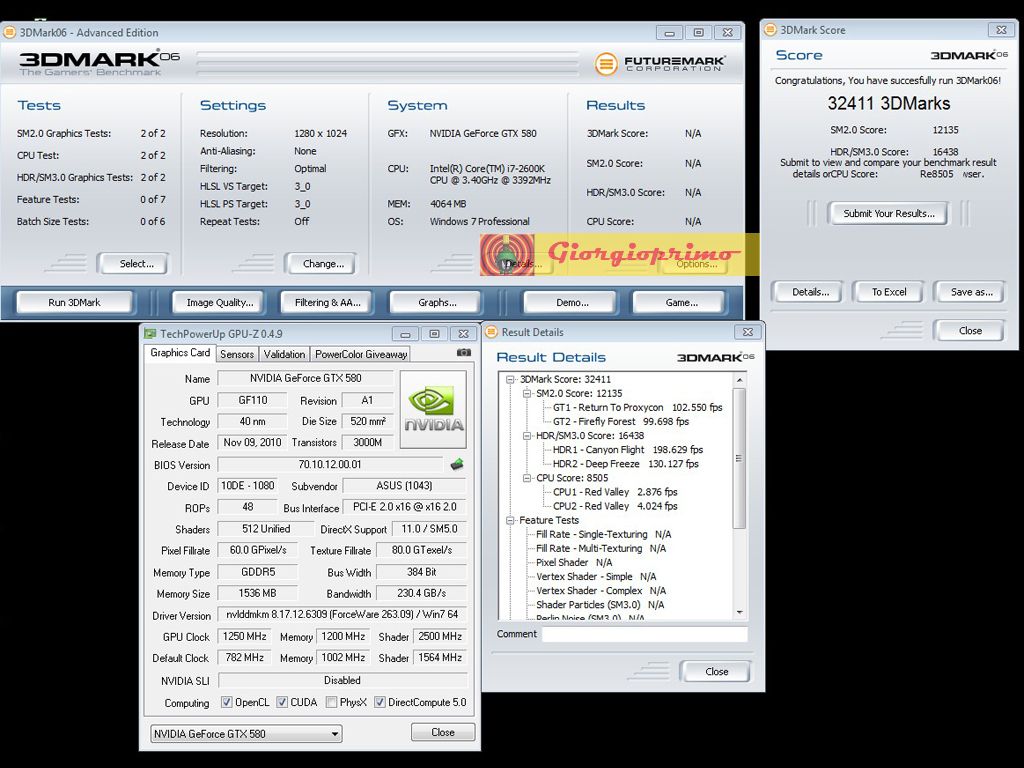Select Shader Particles (SM3.0) row

coord(600,605)
